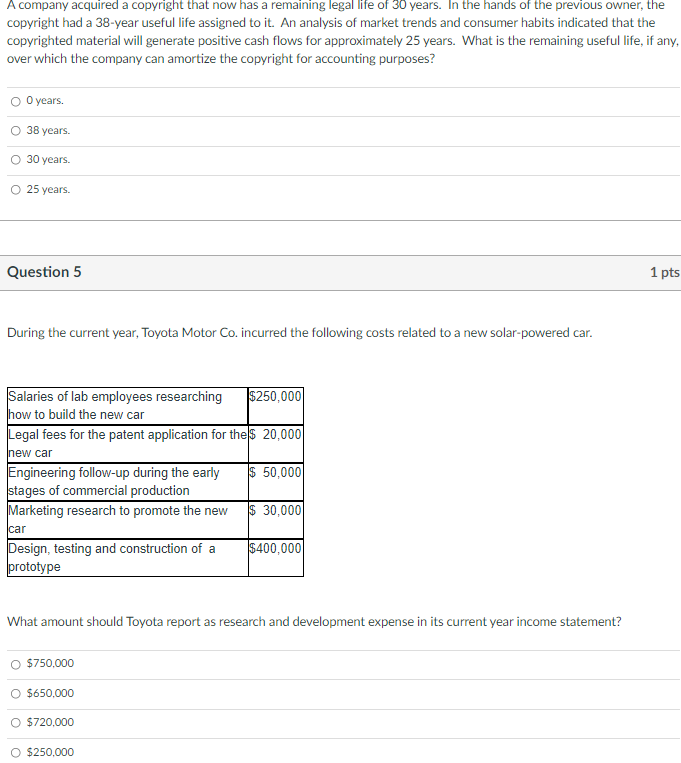Pick the '30 years.' answer choice
Viewport: 681px width, 763px height.
16,160
